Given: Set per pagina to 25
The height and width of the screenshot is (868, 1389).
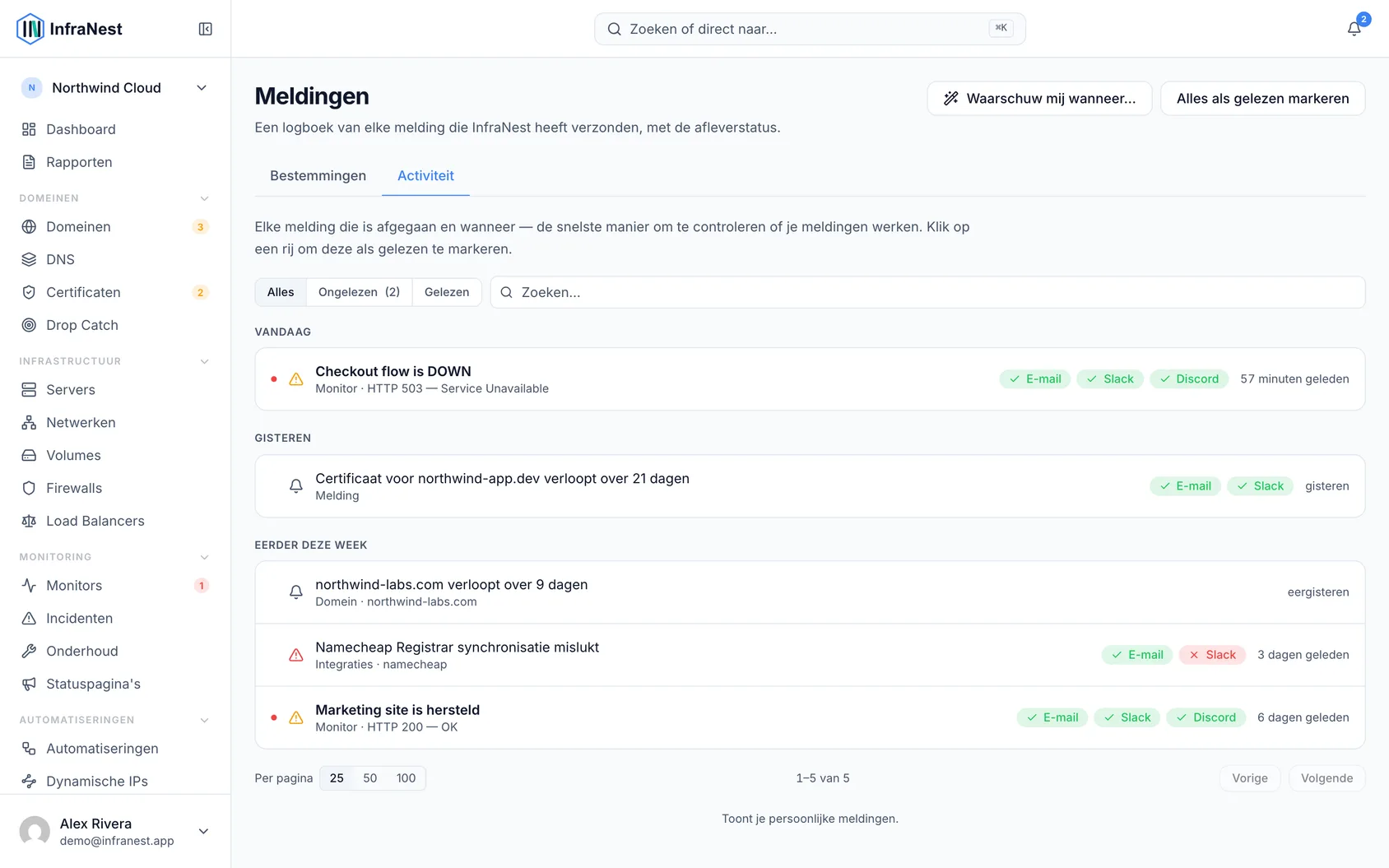Looking at the screenshot, I should click(337, 778).
